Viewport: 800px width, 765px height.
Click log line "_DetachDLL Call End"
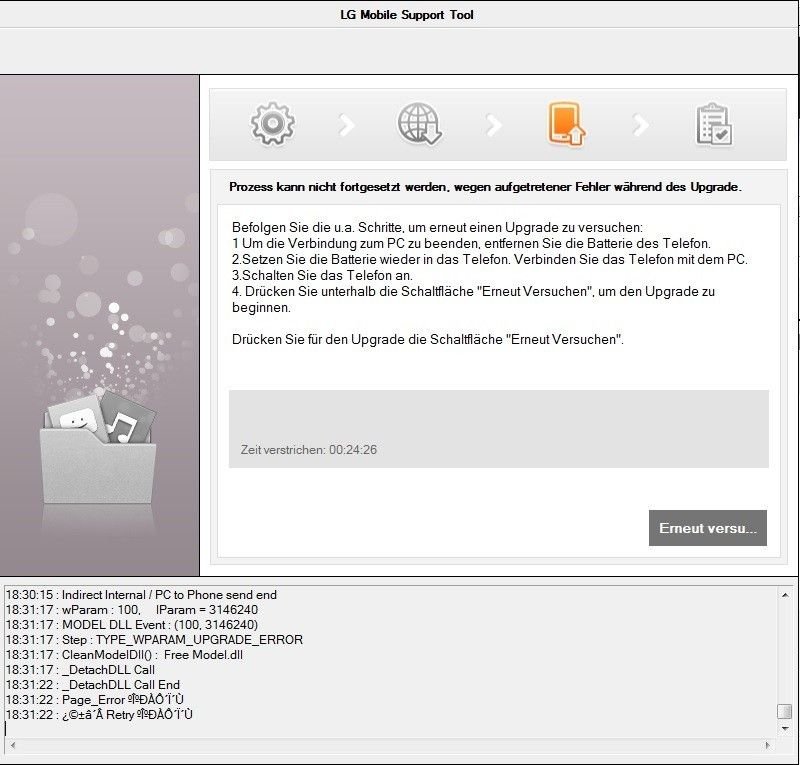coord(93,685)
